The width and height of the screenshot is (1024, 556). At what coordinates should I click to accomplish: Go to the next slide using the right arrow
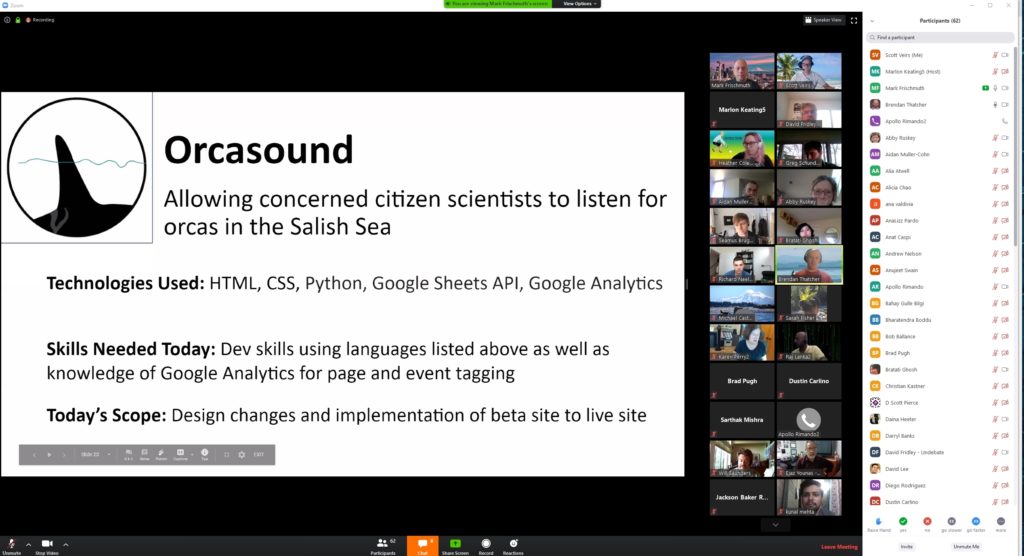[x=64, y=455]
